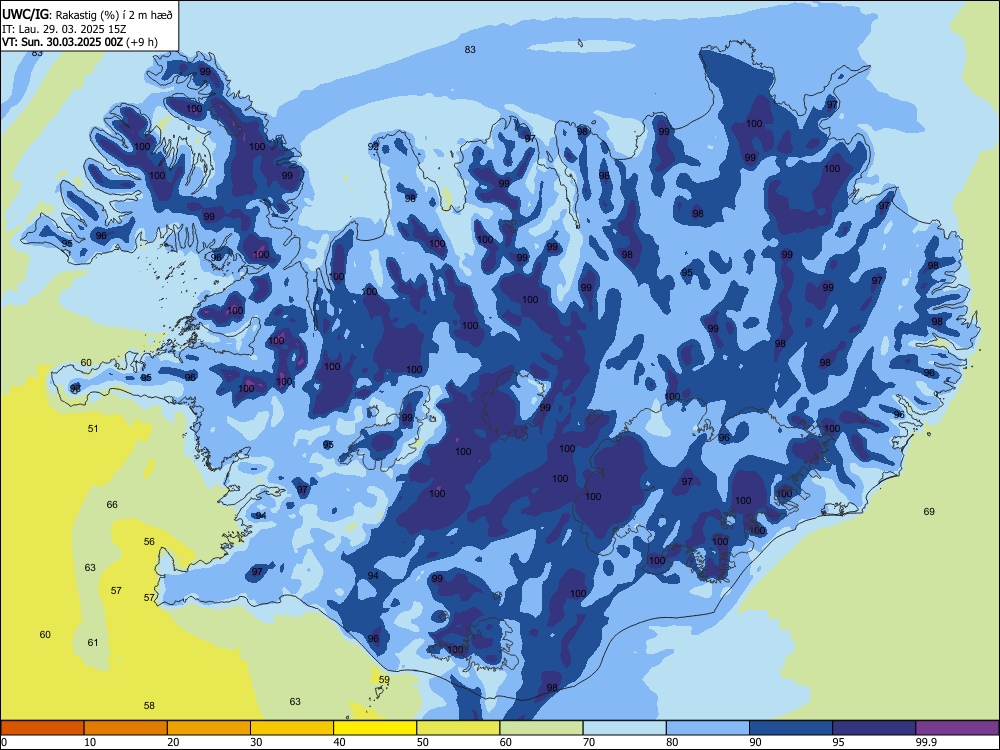Click the legend scale label 30

256,742
